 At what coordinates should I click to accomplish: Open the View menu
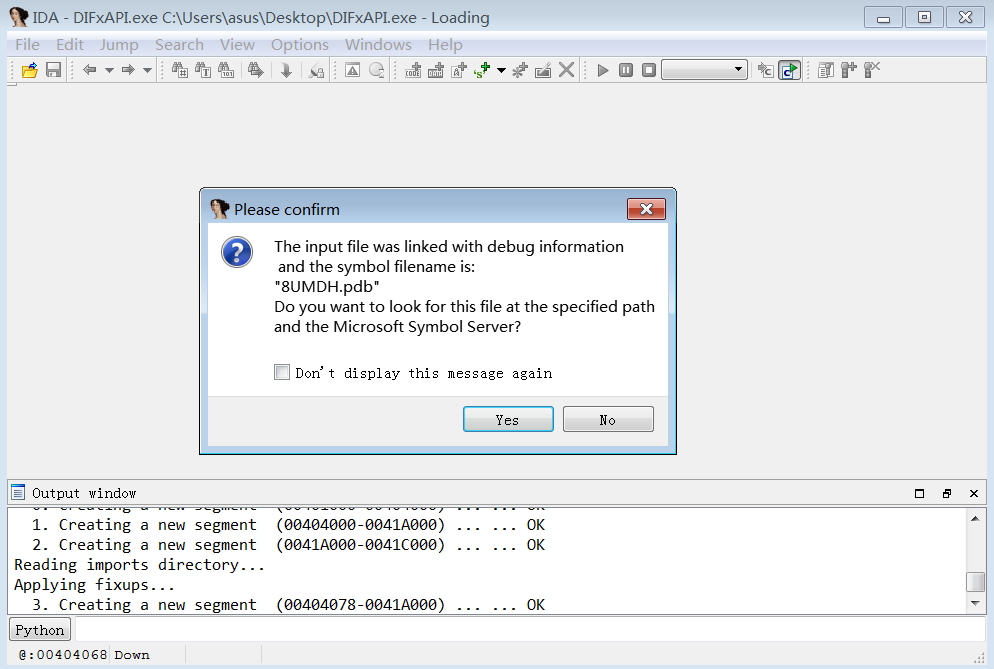click(237, 45)
